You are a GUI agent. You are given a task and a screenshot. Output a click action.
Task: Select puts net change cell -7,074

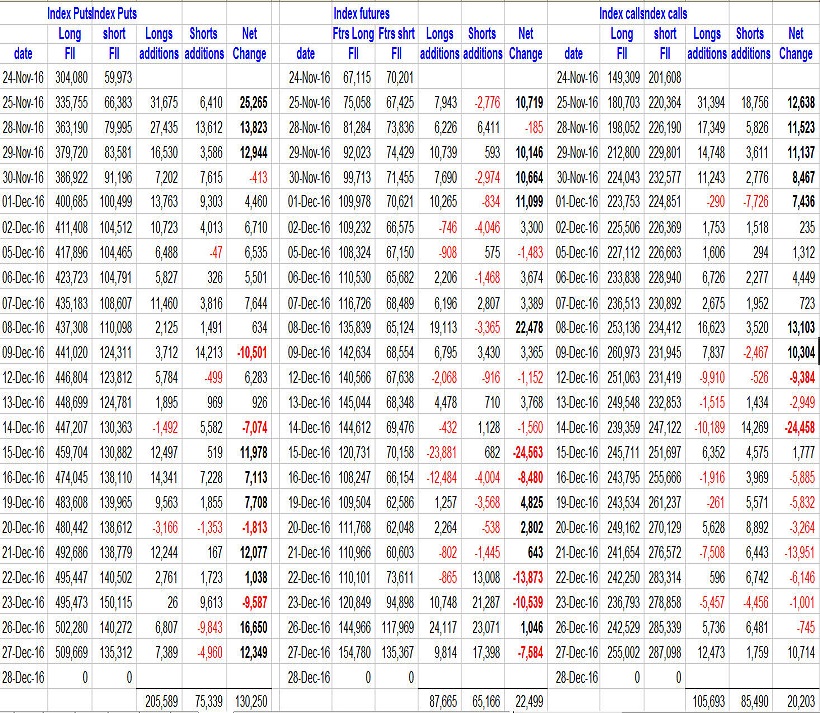point(255,428)
